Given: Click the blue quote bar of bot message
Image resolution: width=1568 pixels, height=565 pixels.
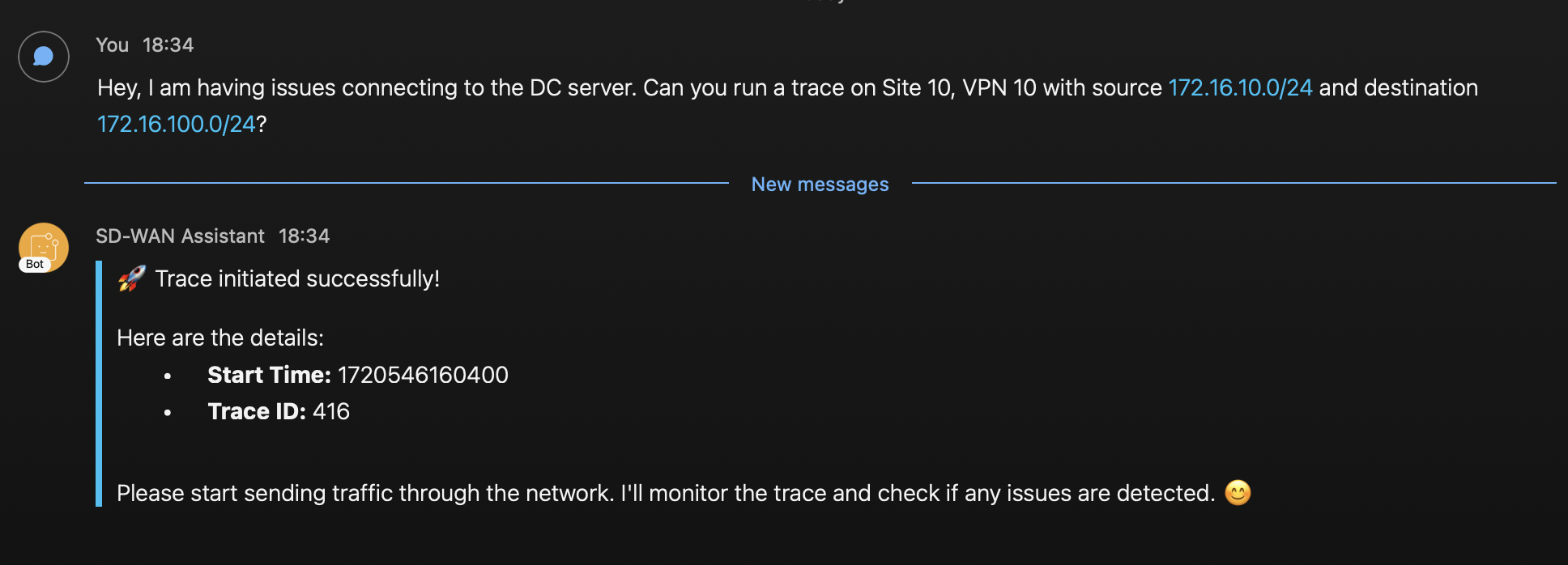Looking at the screenshot, I should coord(99,384).
